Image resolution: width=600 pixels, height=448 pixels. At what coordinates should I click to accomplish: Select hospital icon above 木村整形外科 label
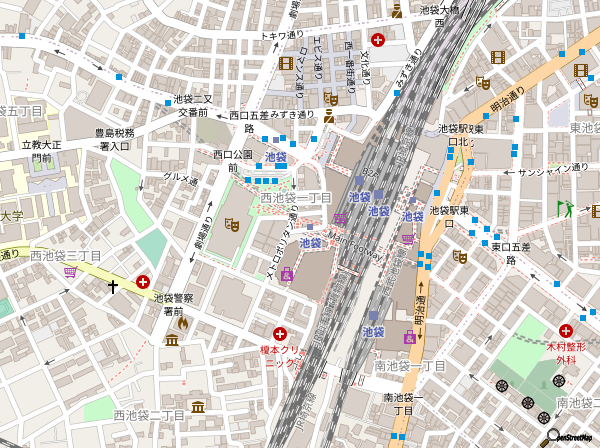tap(565, 330)
